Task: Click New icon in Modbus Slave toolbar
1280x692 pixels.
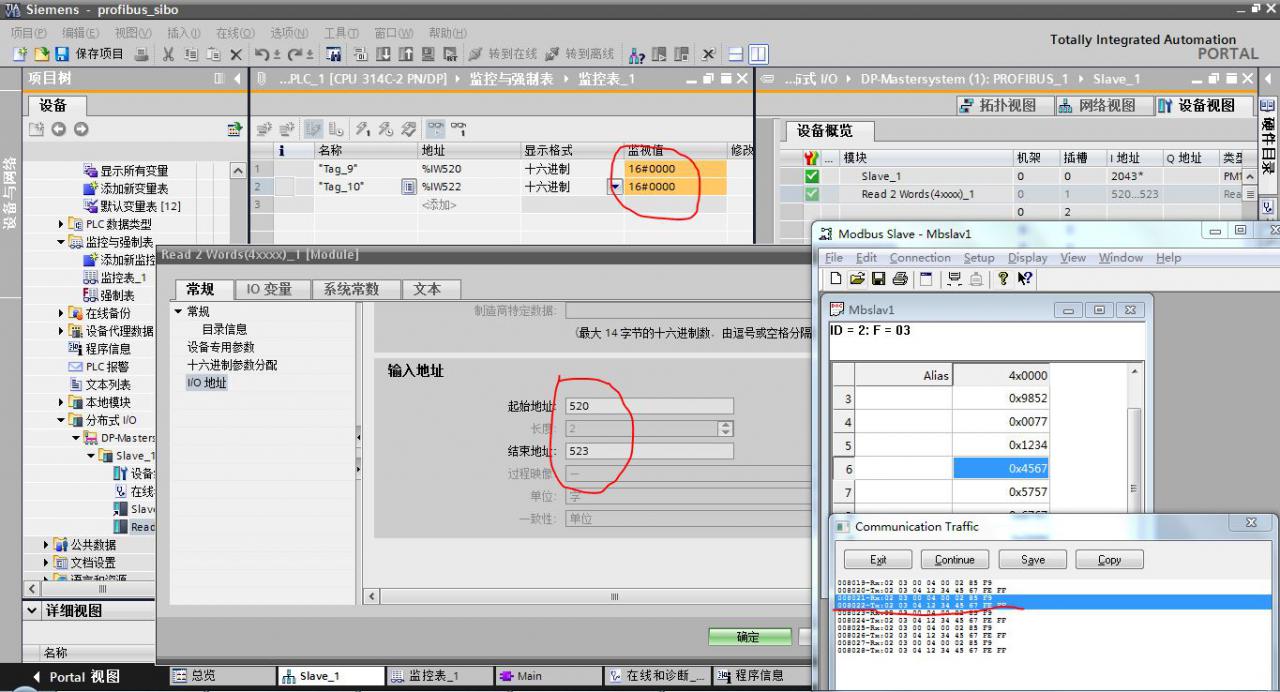Action: click(834, 279)
